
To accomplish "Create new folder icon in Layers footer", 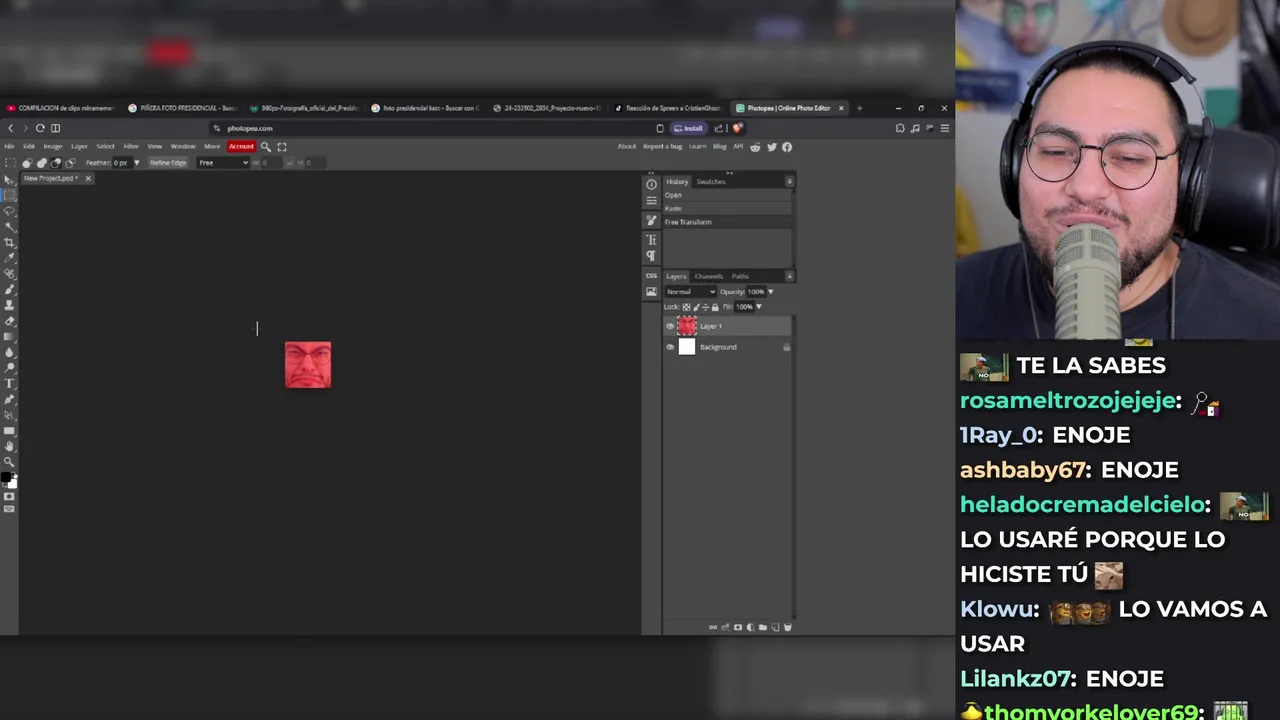I will point(763,627).
